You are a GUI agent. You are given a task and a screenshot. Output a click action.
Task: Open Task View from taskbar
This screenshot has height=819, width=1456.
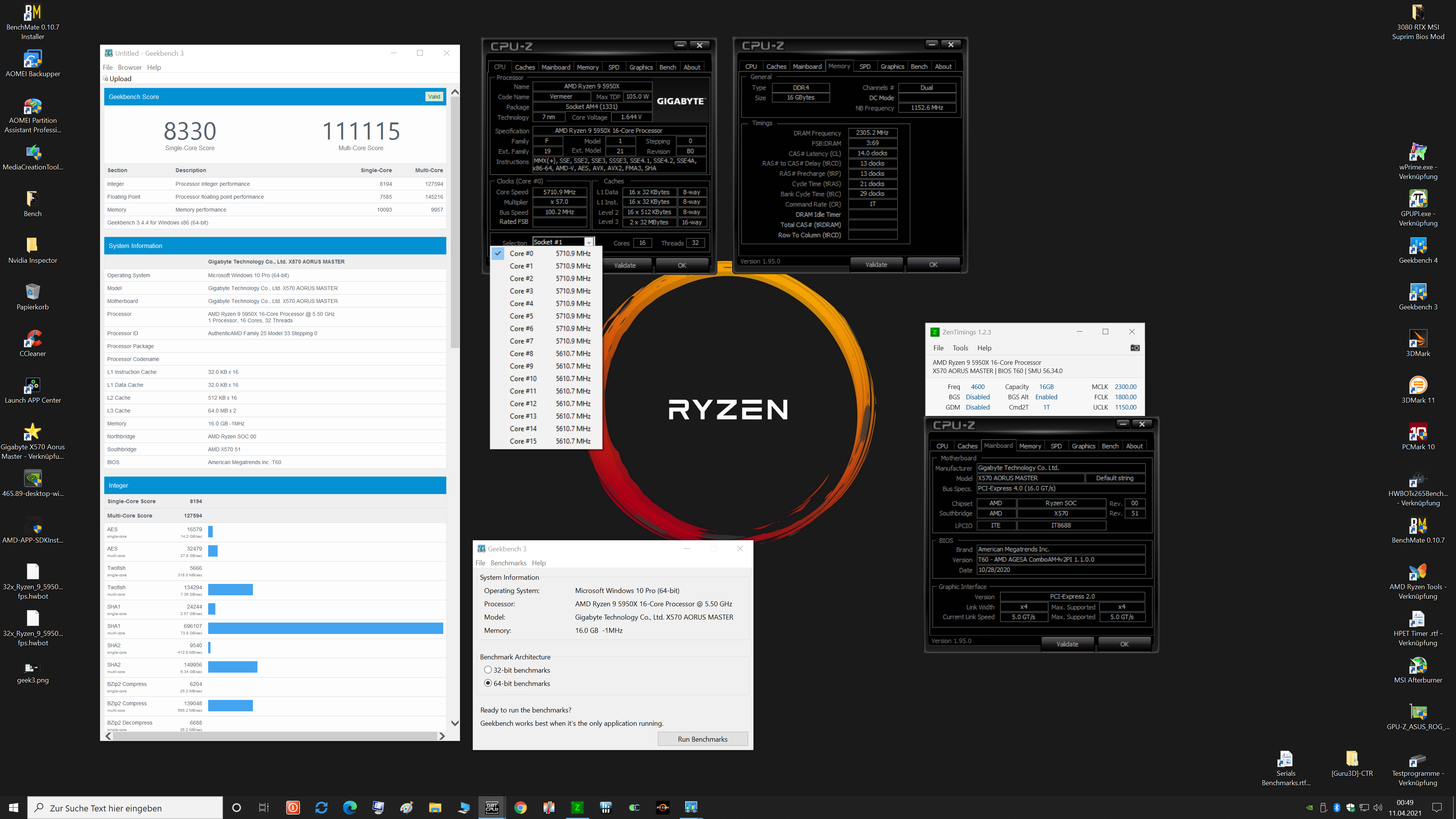click(x=264, y=807)
